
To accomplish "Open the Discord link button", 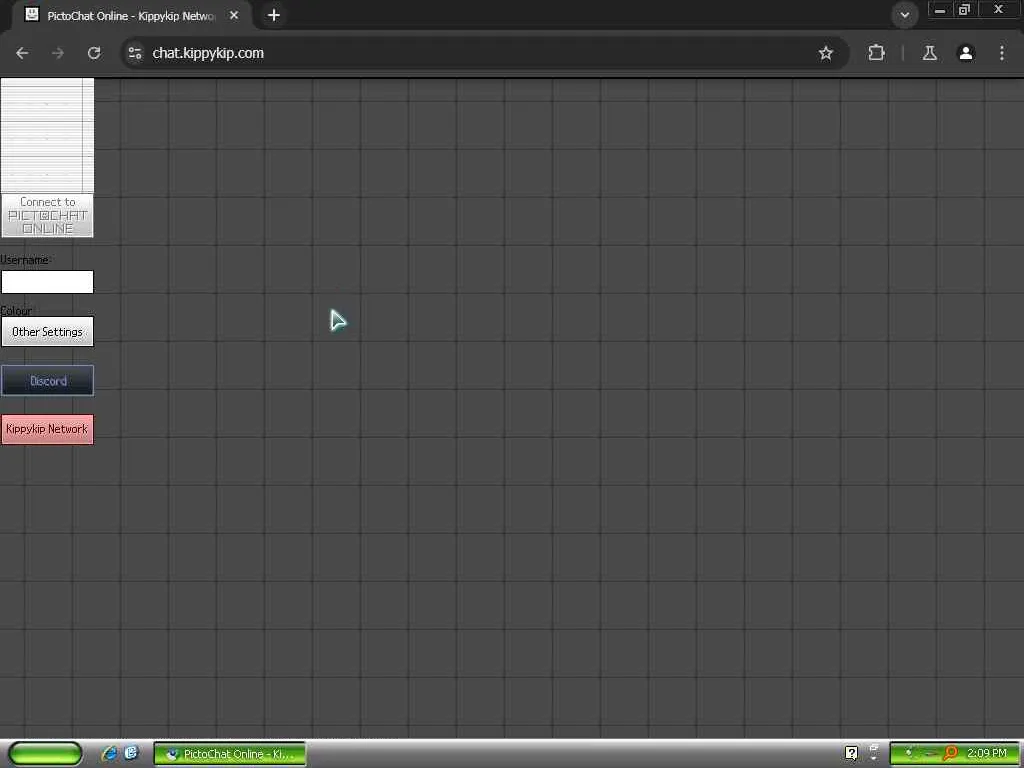I will click(47, 381).
